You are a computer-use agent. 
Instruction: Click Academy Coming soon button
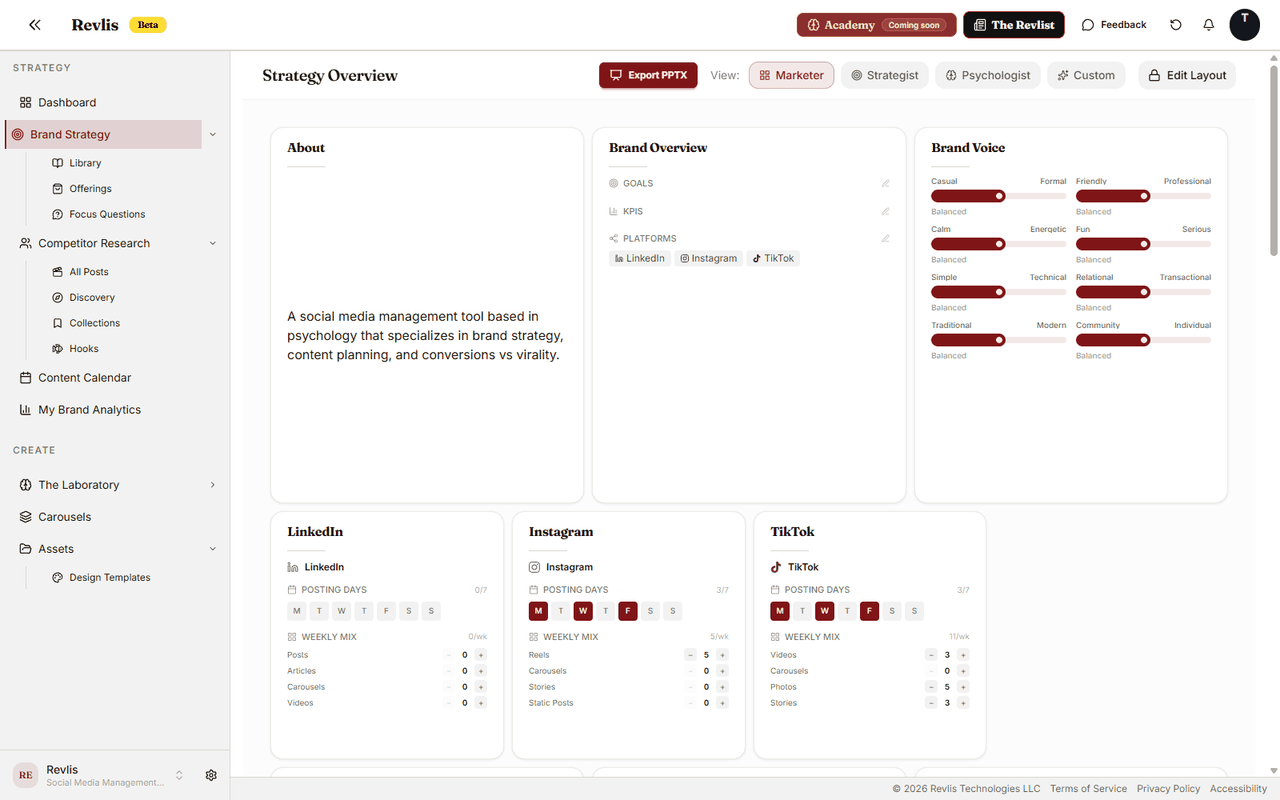click(877, 25)
